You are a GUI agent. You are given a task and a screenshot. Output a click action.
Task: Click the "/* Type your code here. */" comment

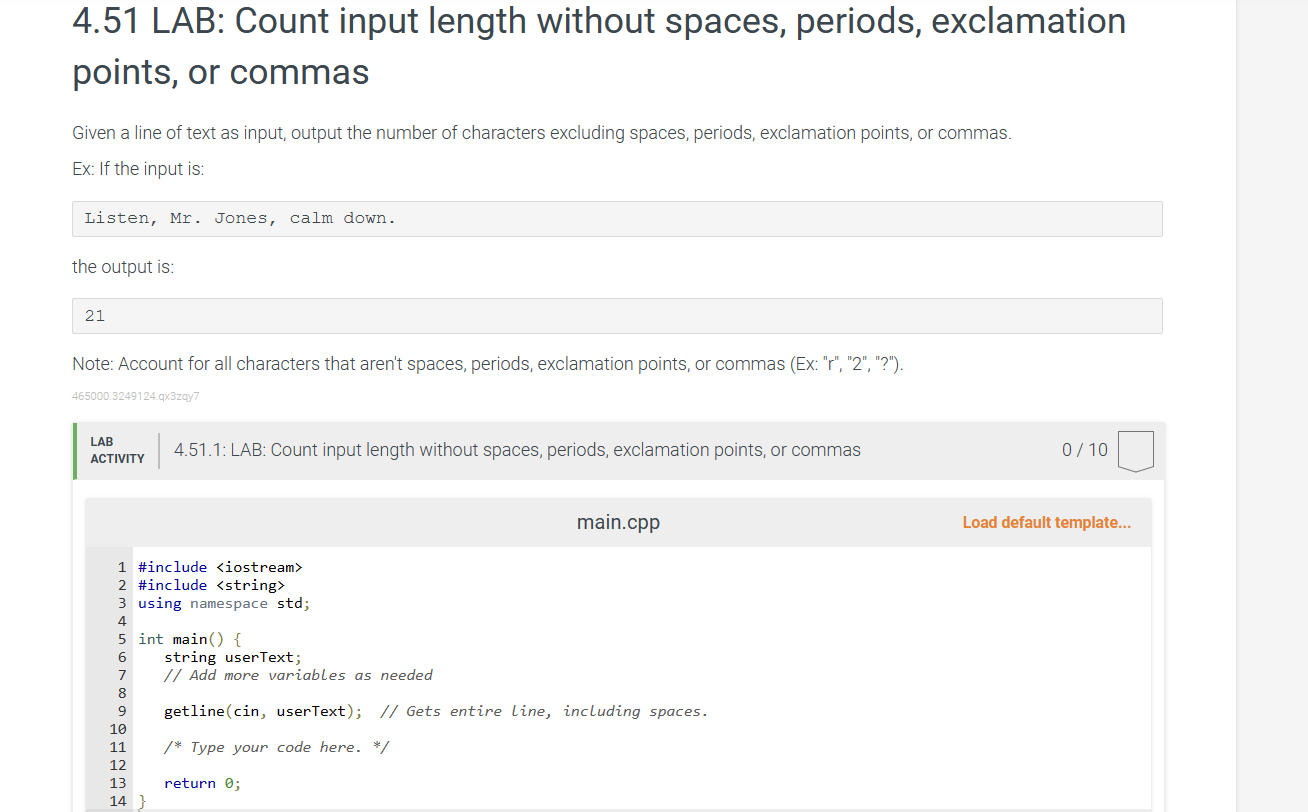point(276,747)
